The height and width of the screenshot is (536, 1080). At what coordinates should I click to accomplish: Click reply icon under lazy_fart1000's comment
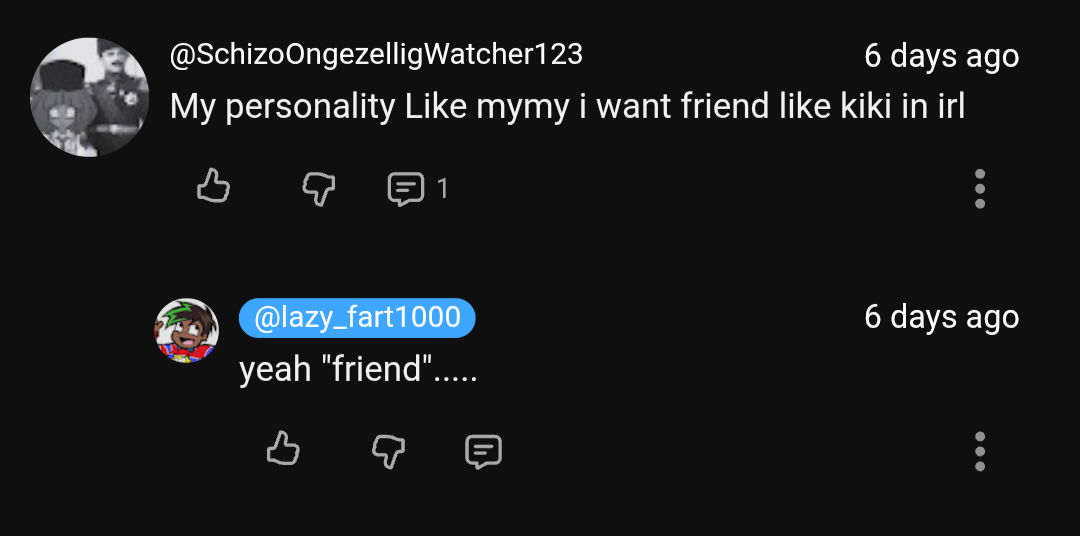click(483, 451)
